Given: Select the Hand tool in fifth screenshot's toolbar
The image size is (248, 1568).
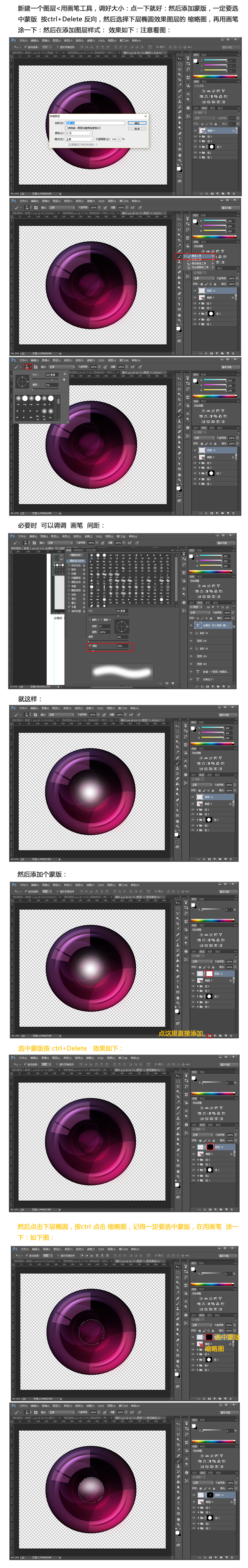Looking at the screenshot, I should [177, 821].
